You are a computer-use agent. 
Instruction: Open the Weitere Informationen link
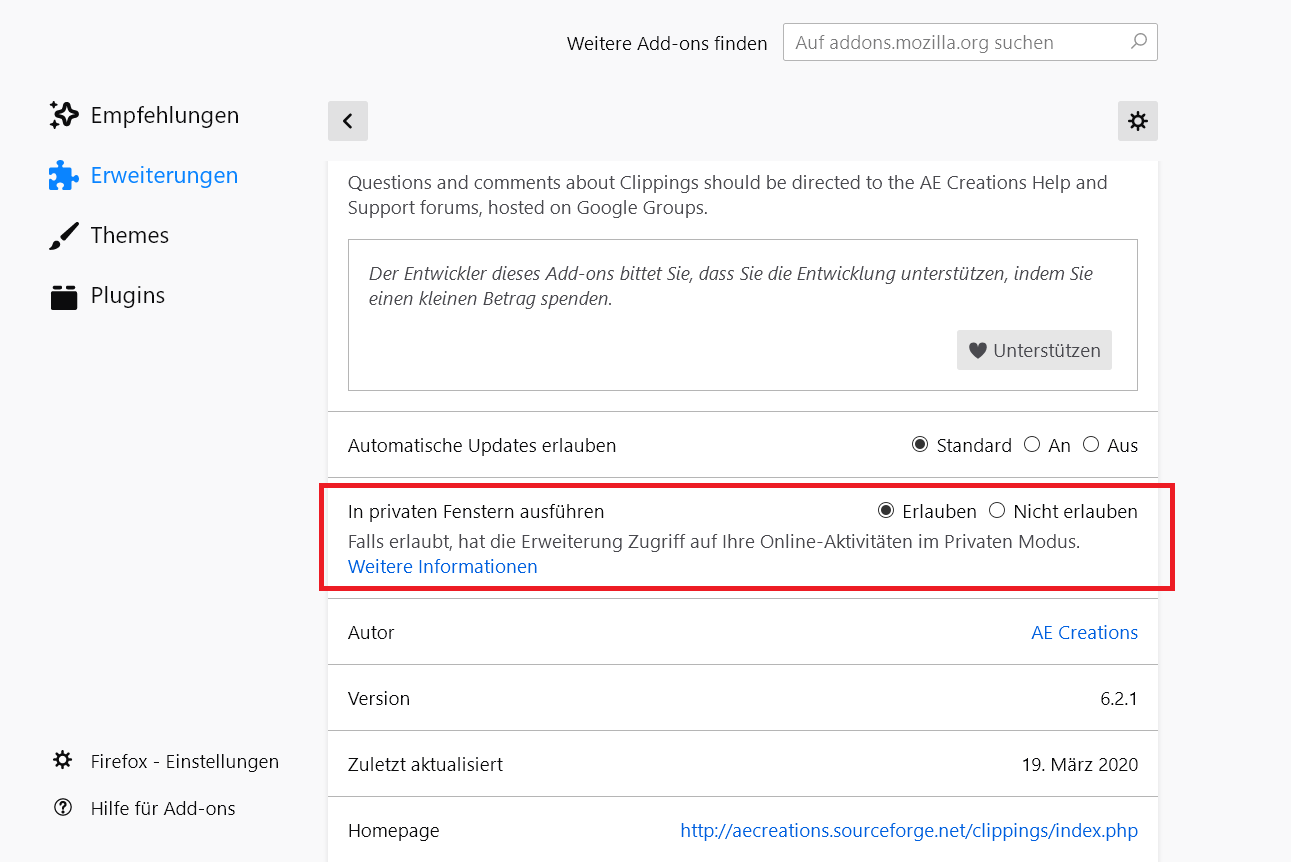pos(442,567)
